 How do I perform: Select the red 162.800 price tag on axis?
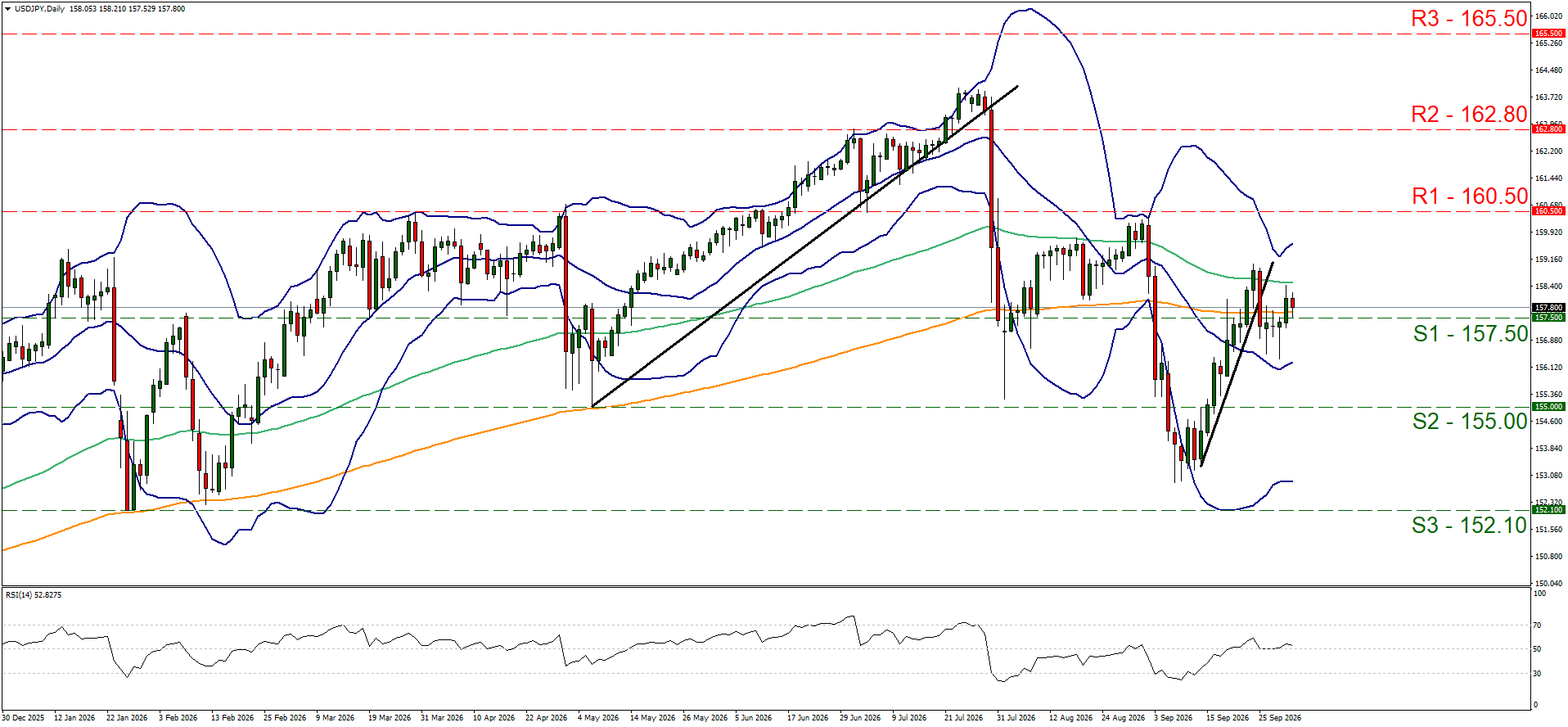point(1548,129)
